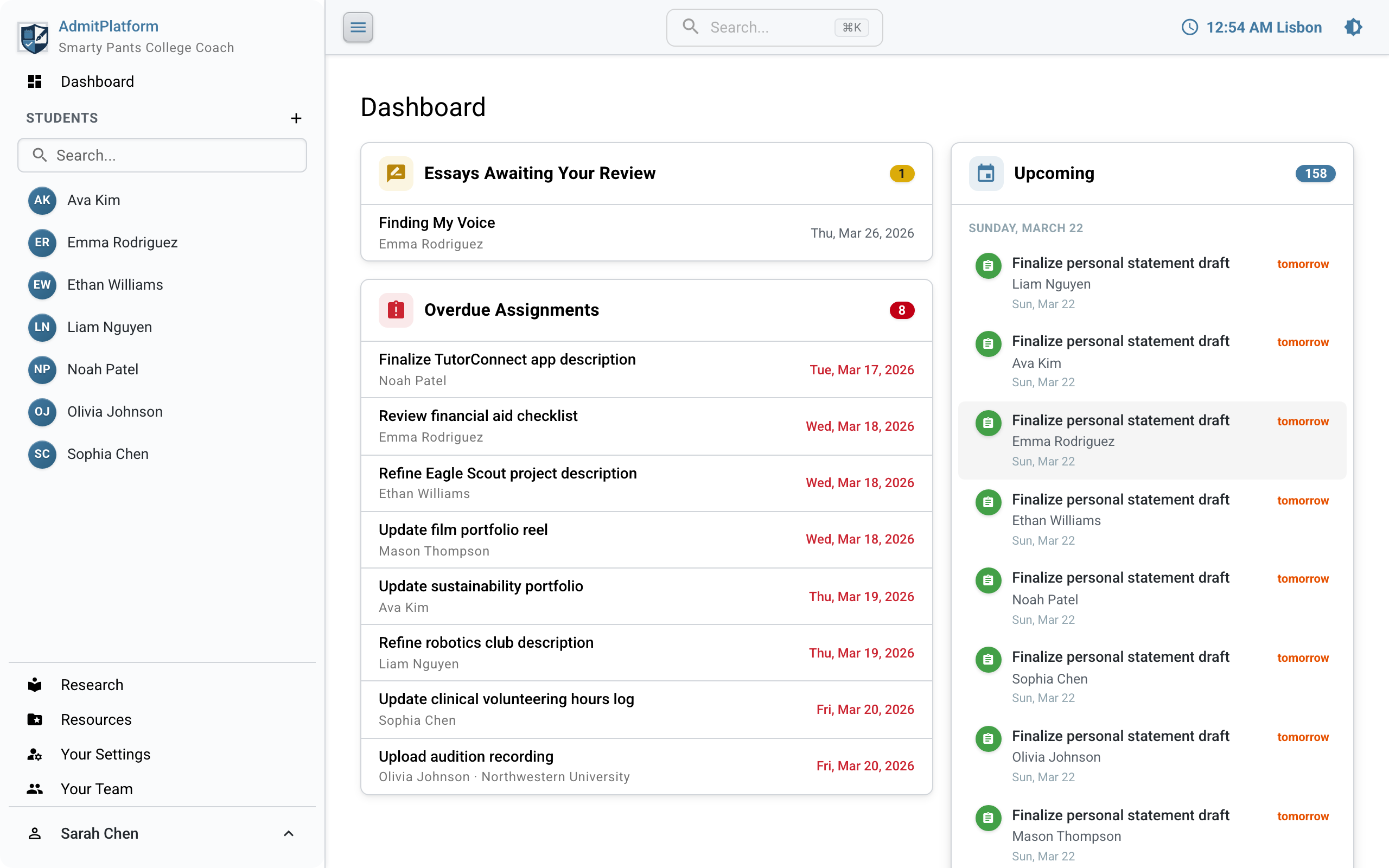Click the Upcoming calendar icon

click(x=985, y=173)
